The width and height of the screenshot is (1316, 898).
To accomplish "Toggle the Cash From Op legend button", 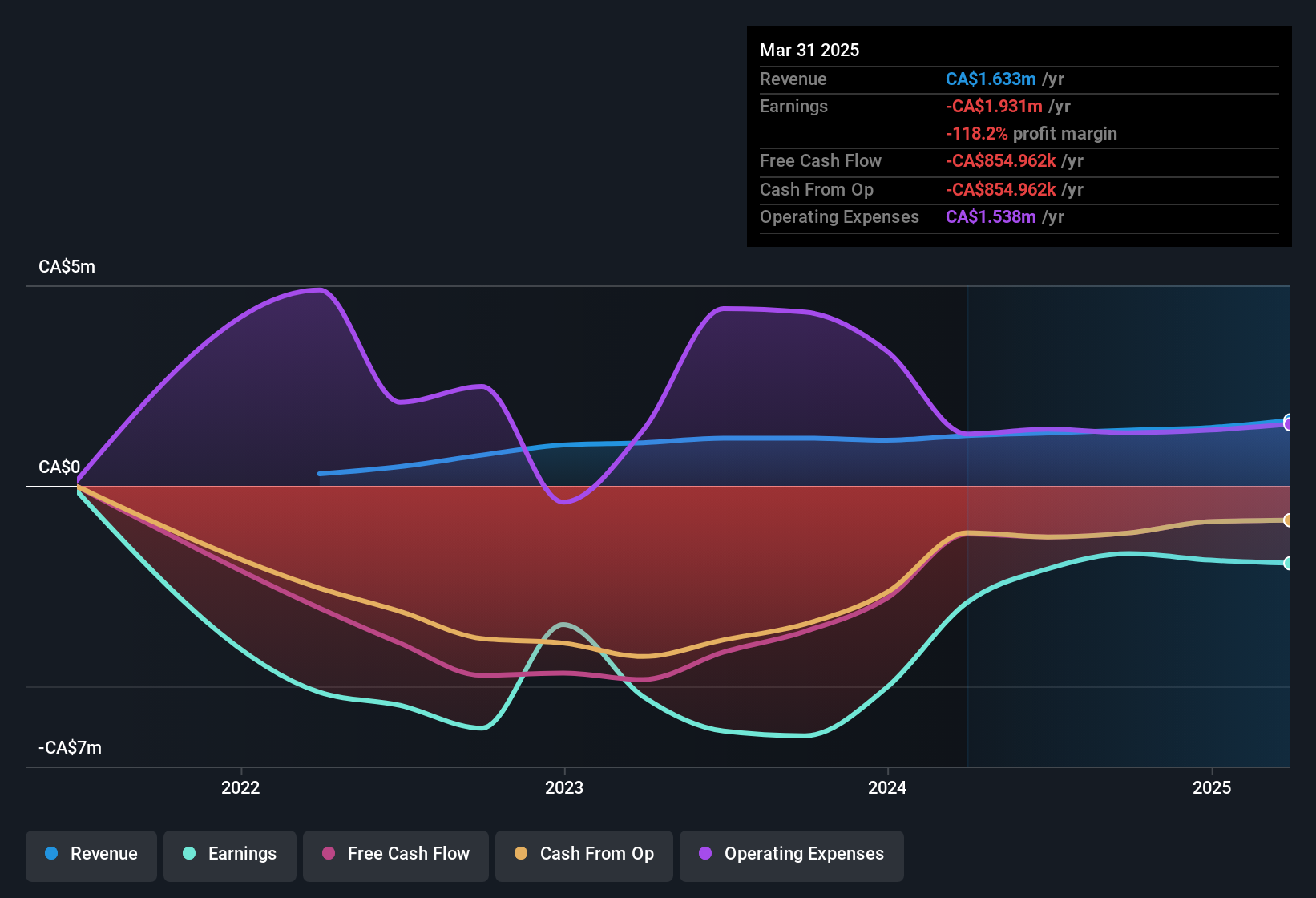I will [x=584, y=856].
